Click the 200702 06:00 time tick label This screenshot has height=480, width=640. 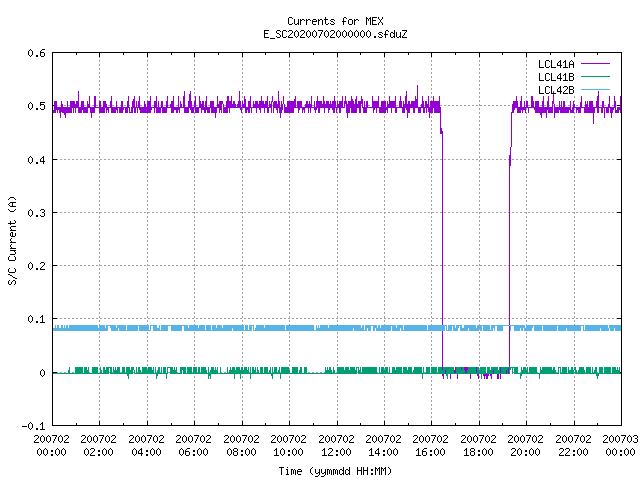coord(193,445)
